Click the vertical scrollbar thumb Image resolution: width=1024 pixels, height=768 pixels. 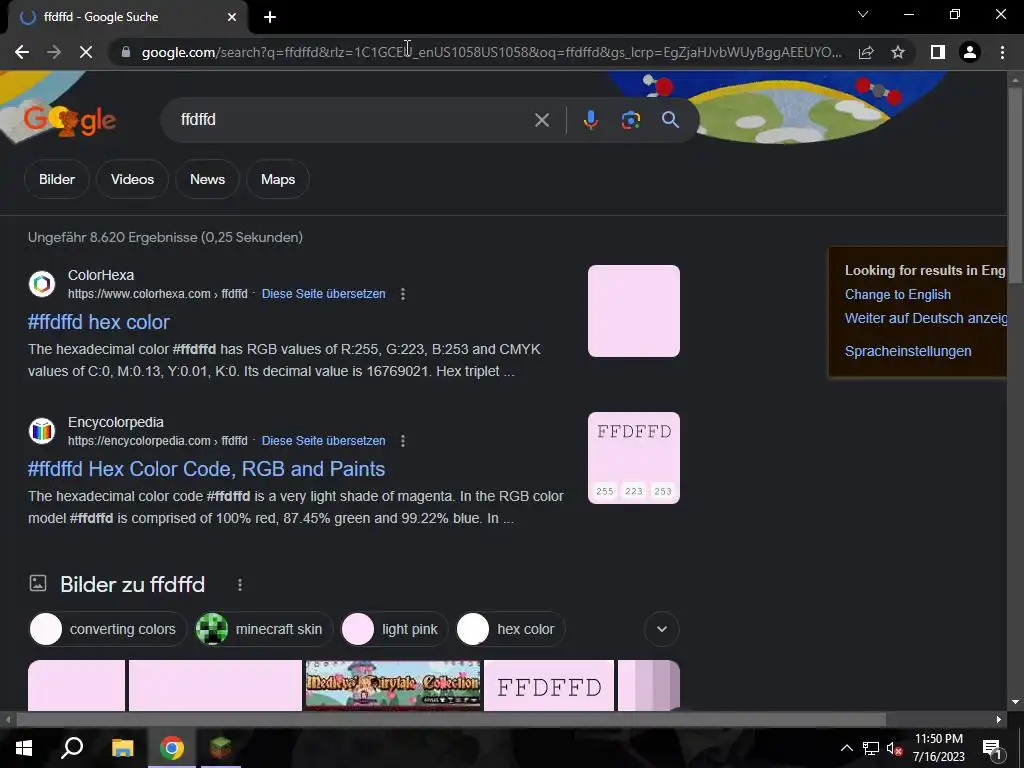pyautogui.click(x=1015, y=184)
